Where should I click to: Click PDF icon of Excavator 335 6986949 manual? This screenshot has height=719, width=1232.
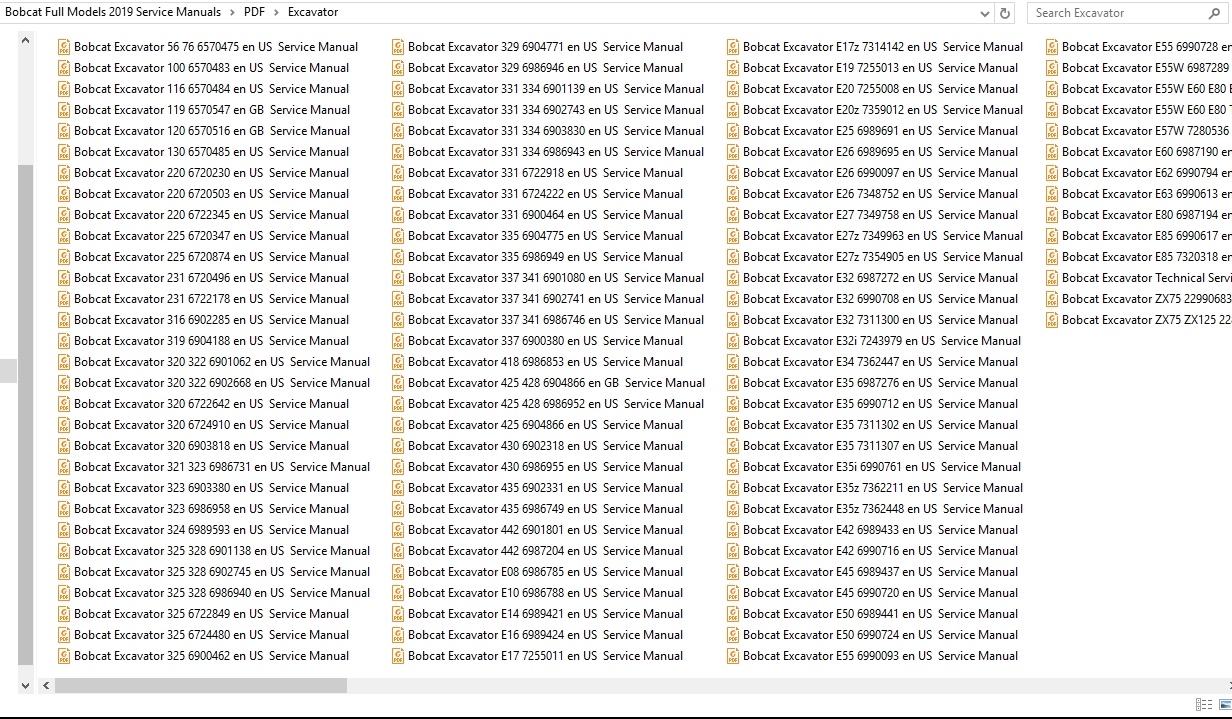398,257
